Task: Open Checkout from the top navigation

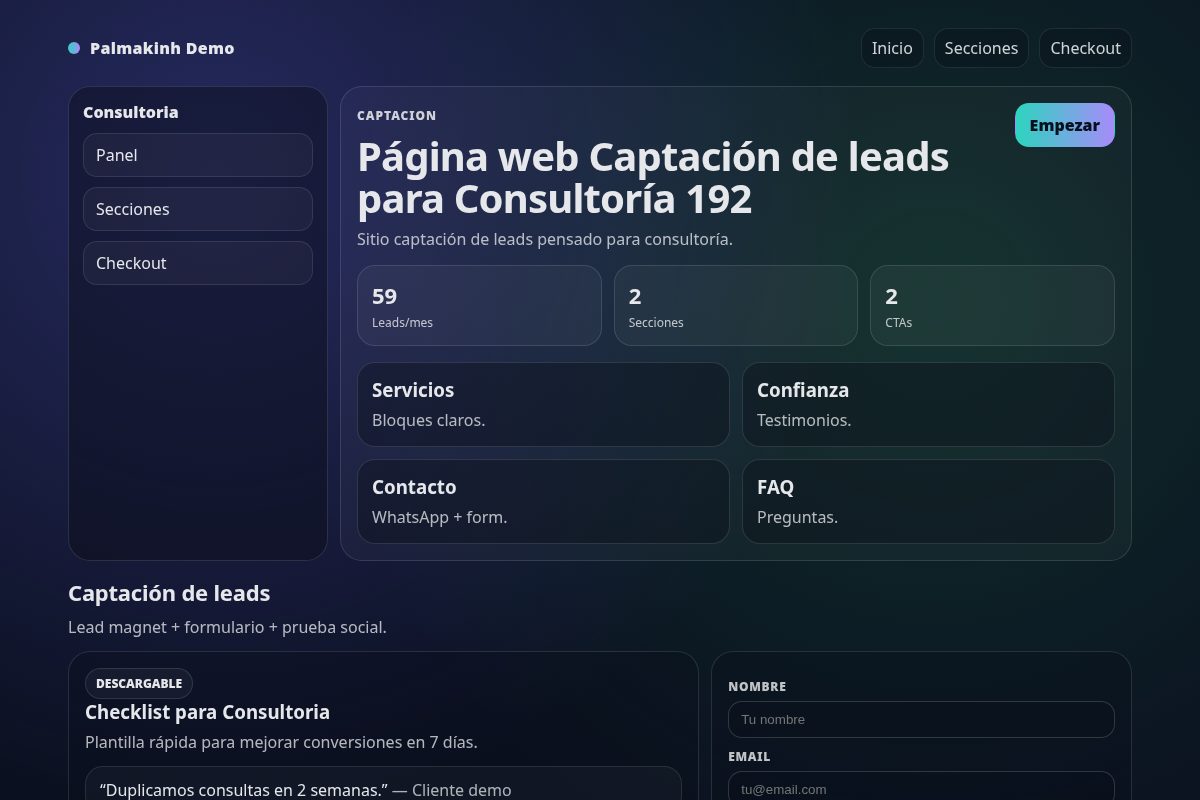Action: (x=1085, y=47)
